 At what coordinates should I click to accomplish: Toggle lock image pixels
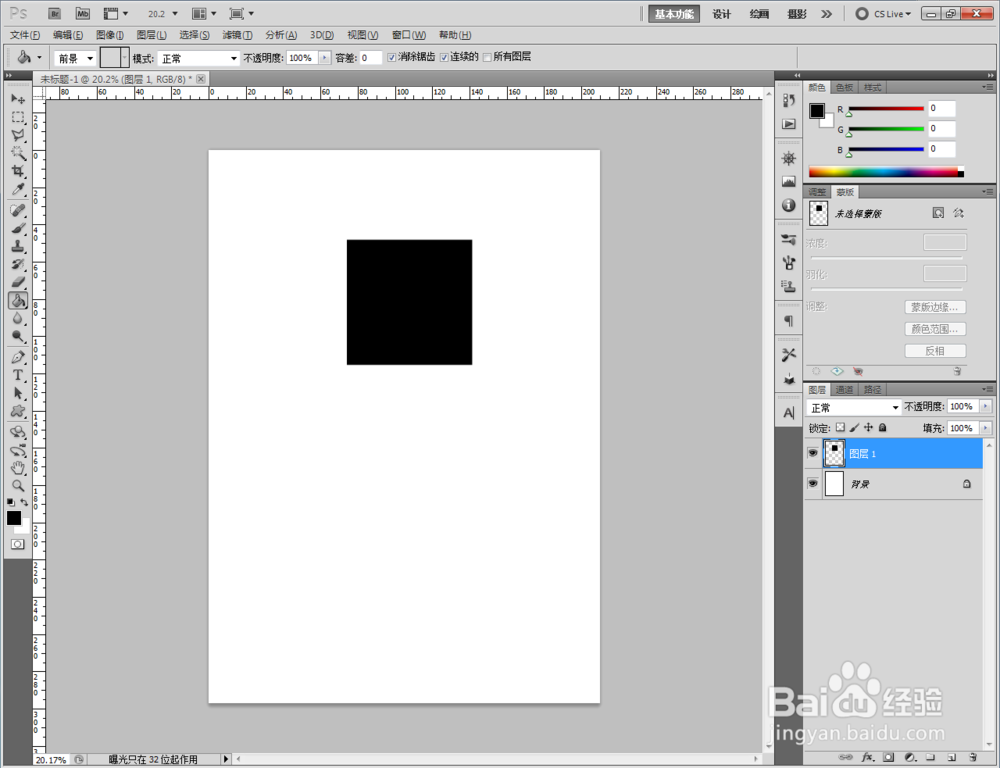[855, 427]
